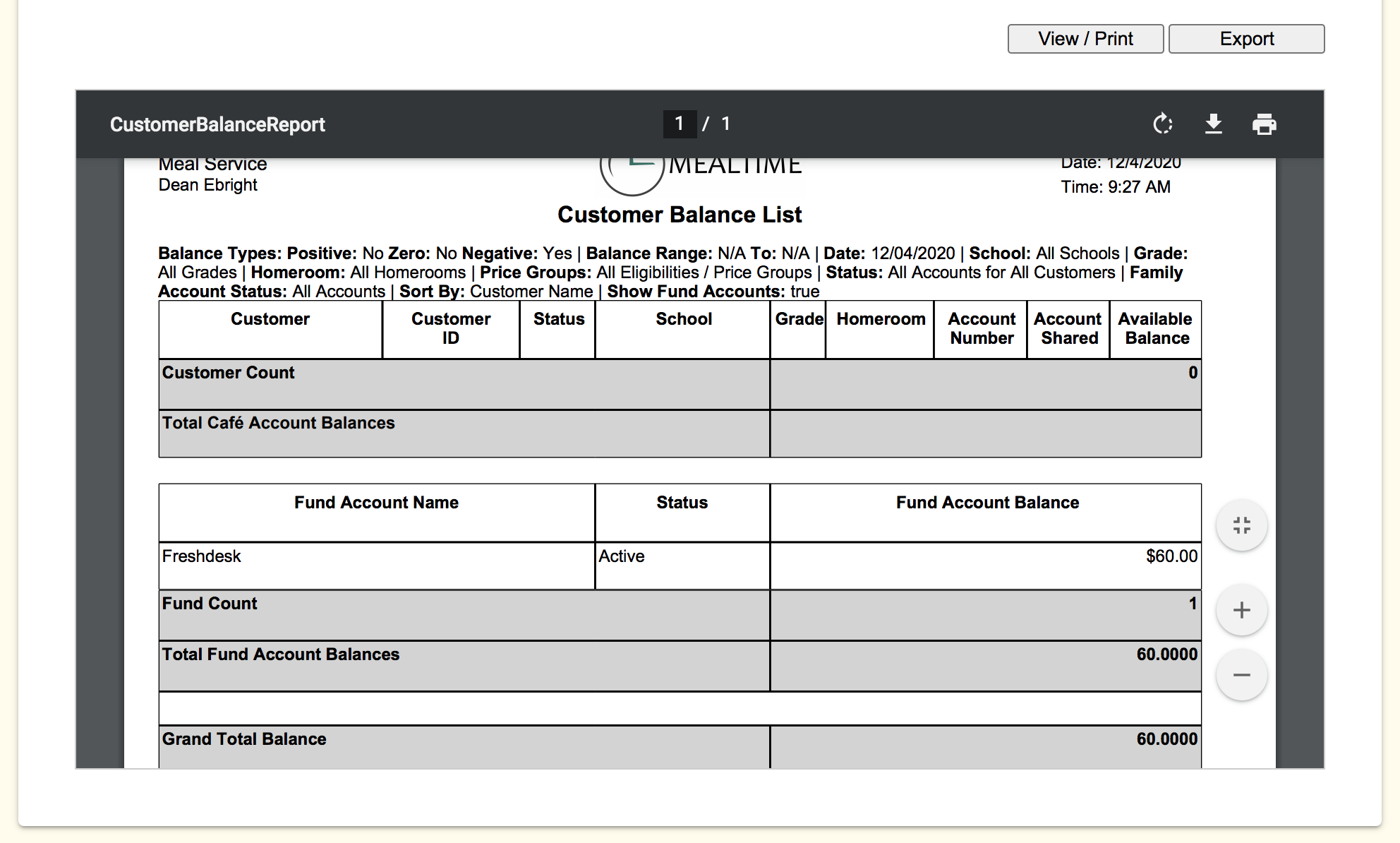This screenshot has width=1400, height=843.
Task: Click the CustomerBalanceReport title
Action: point(217,125)
